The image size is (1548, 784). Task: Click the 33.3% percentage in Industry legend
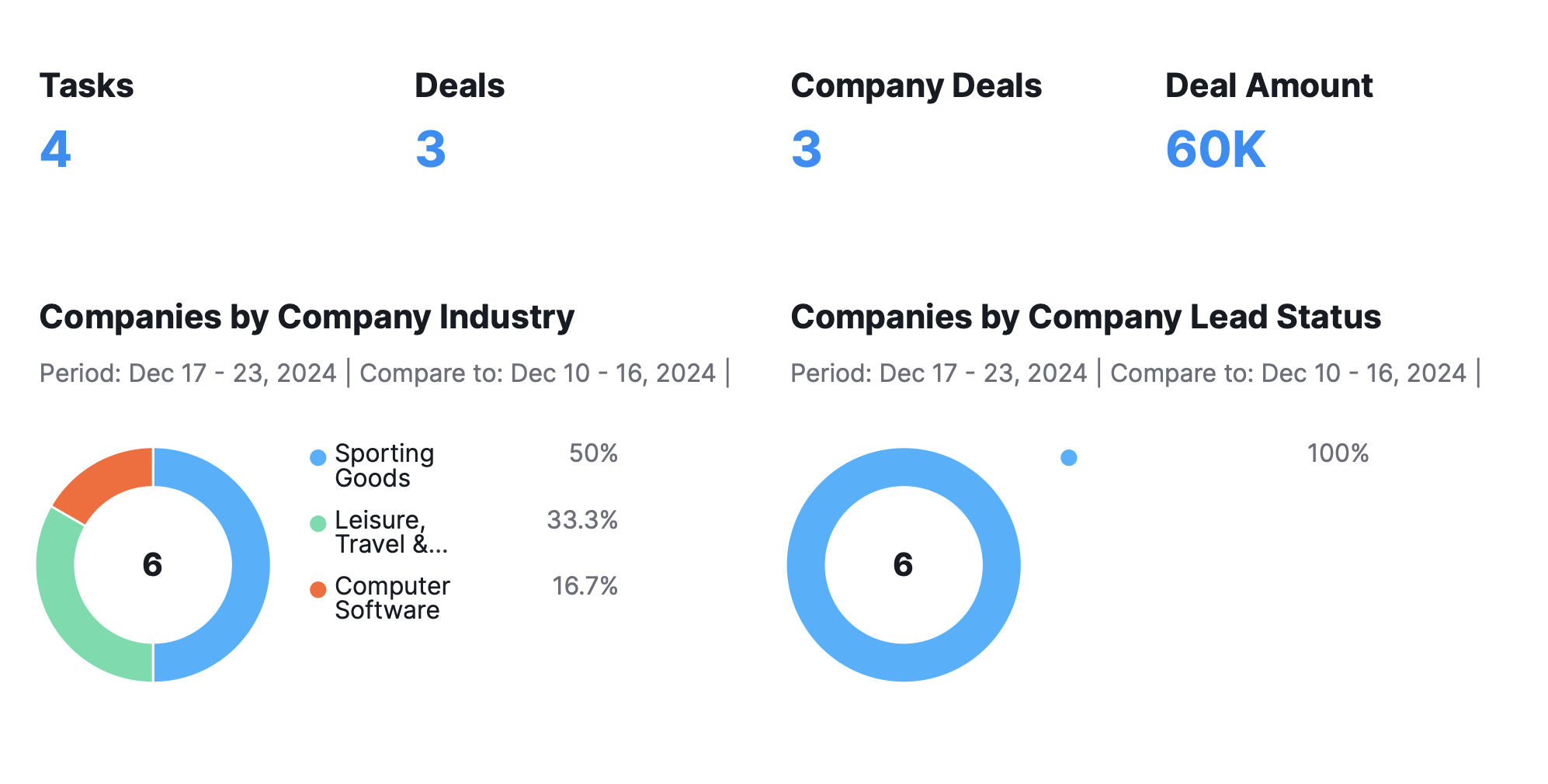coord(581,519)
